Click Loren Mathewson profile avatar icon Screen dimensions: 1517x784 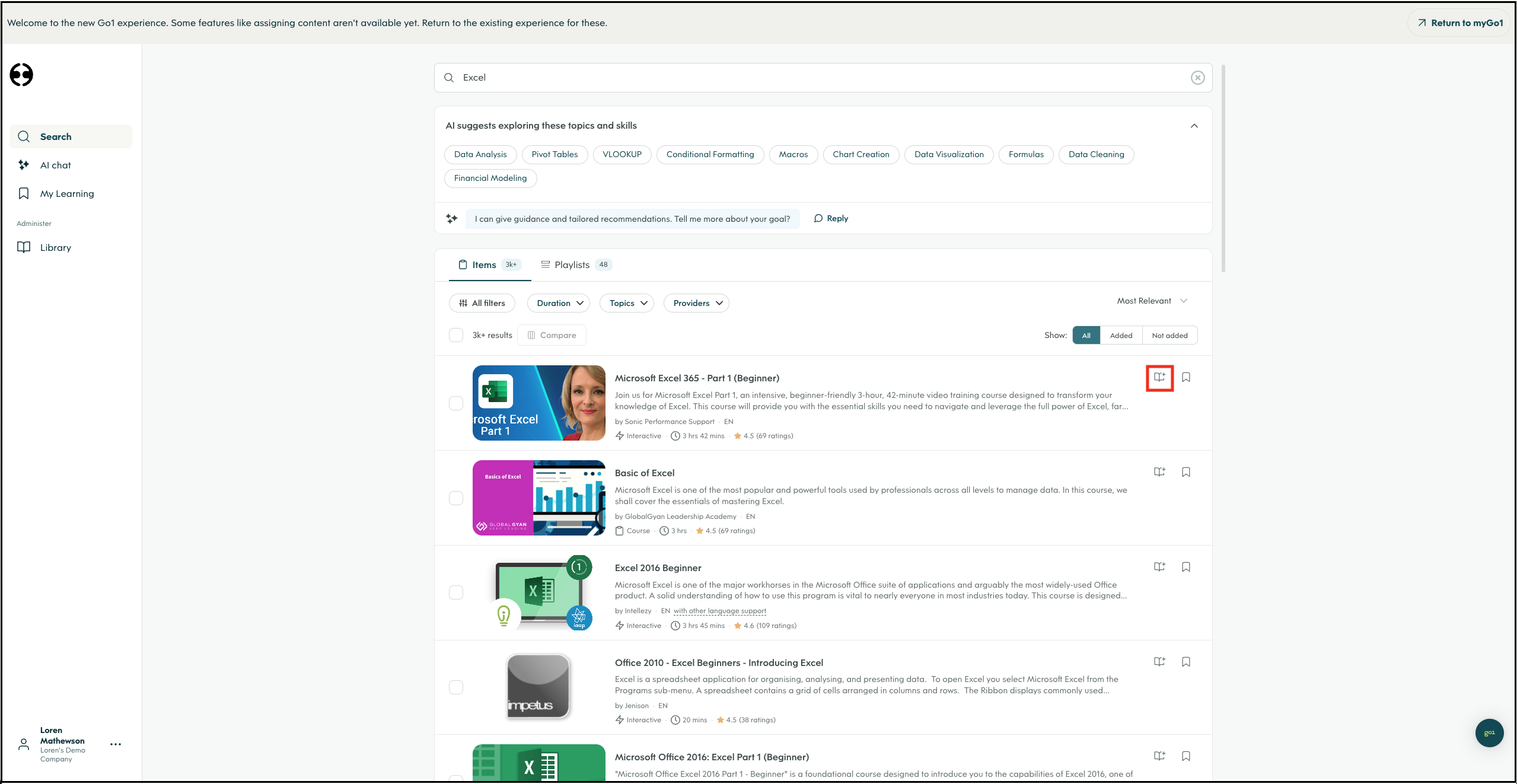coord(24,744)
